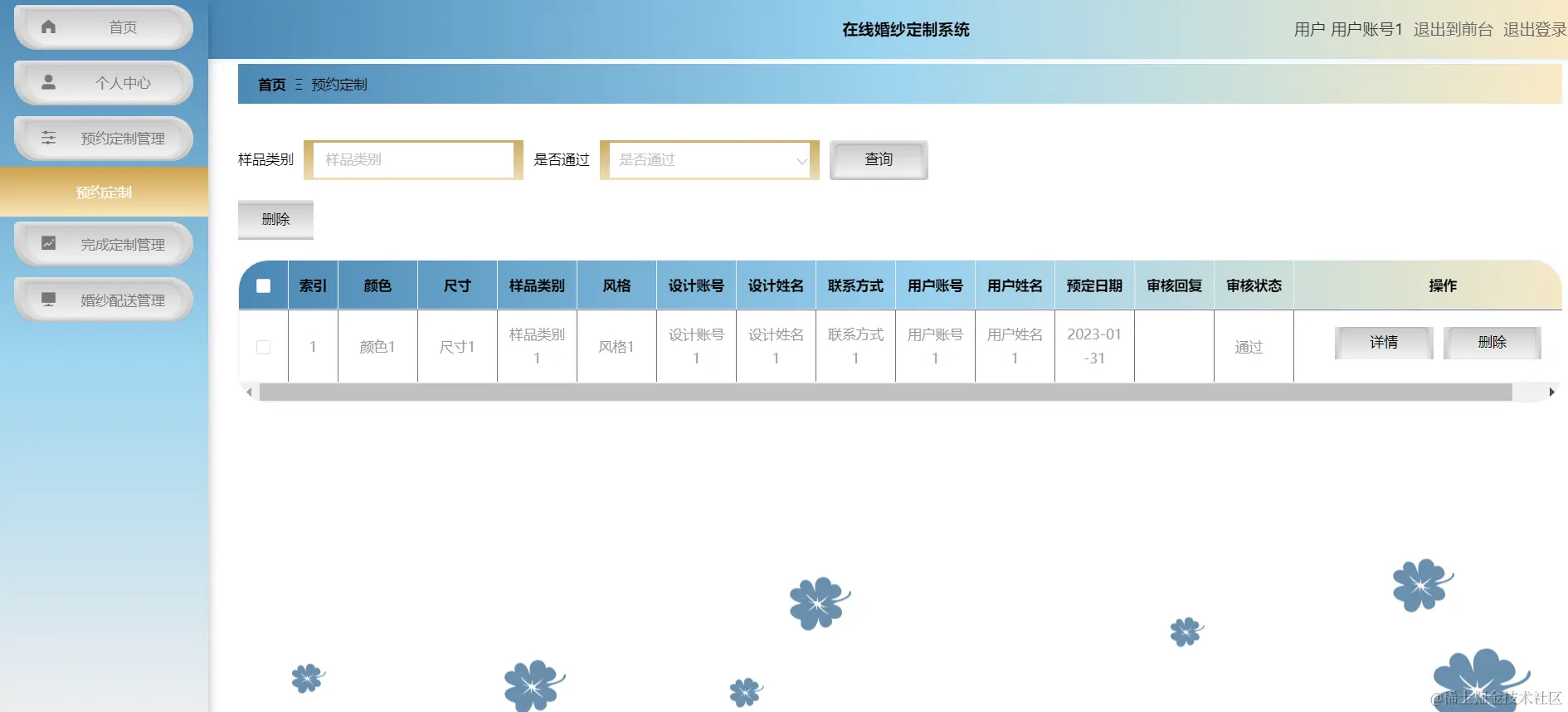Click 首页 in the breadcrumb
Screen dimensions: 1568x712
[x=271, y=85]
